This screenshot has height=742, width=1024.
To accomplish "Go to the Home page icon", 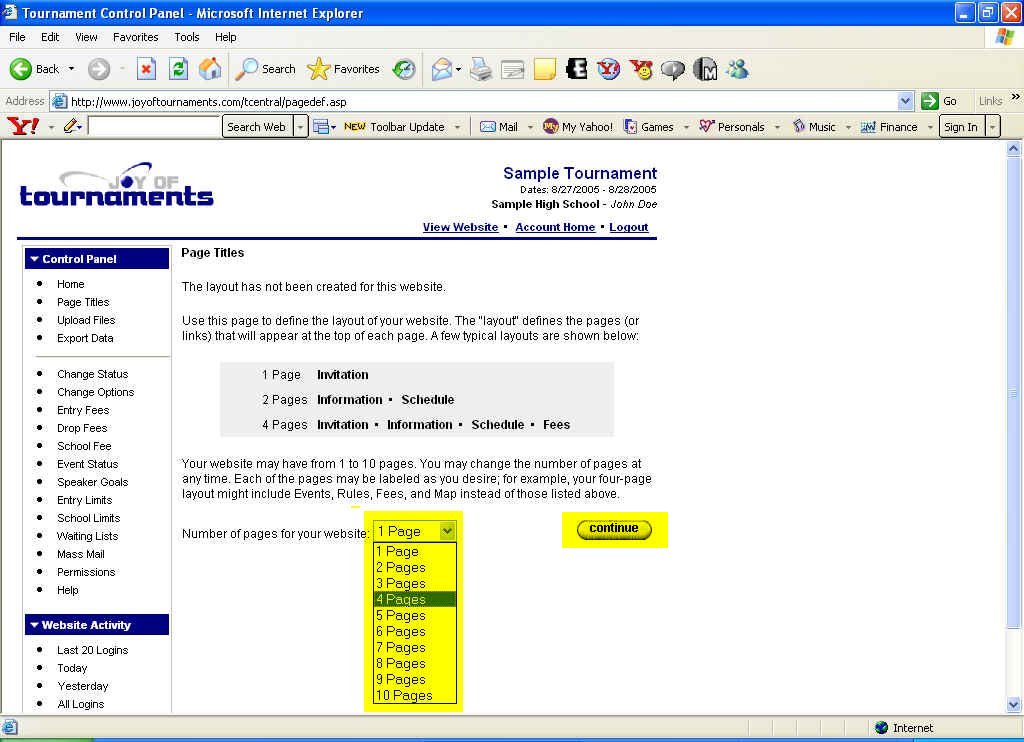I will pyautogui.click(x=210, y=69).
